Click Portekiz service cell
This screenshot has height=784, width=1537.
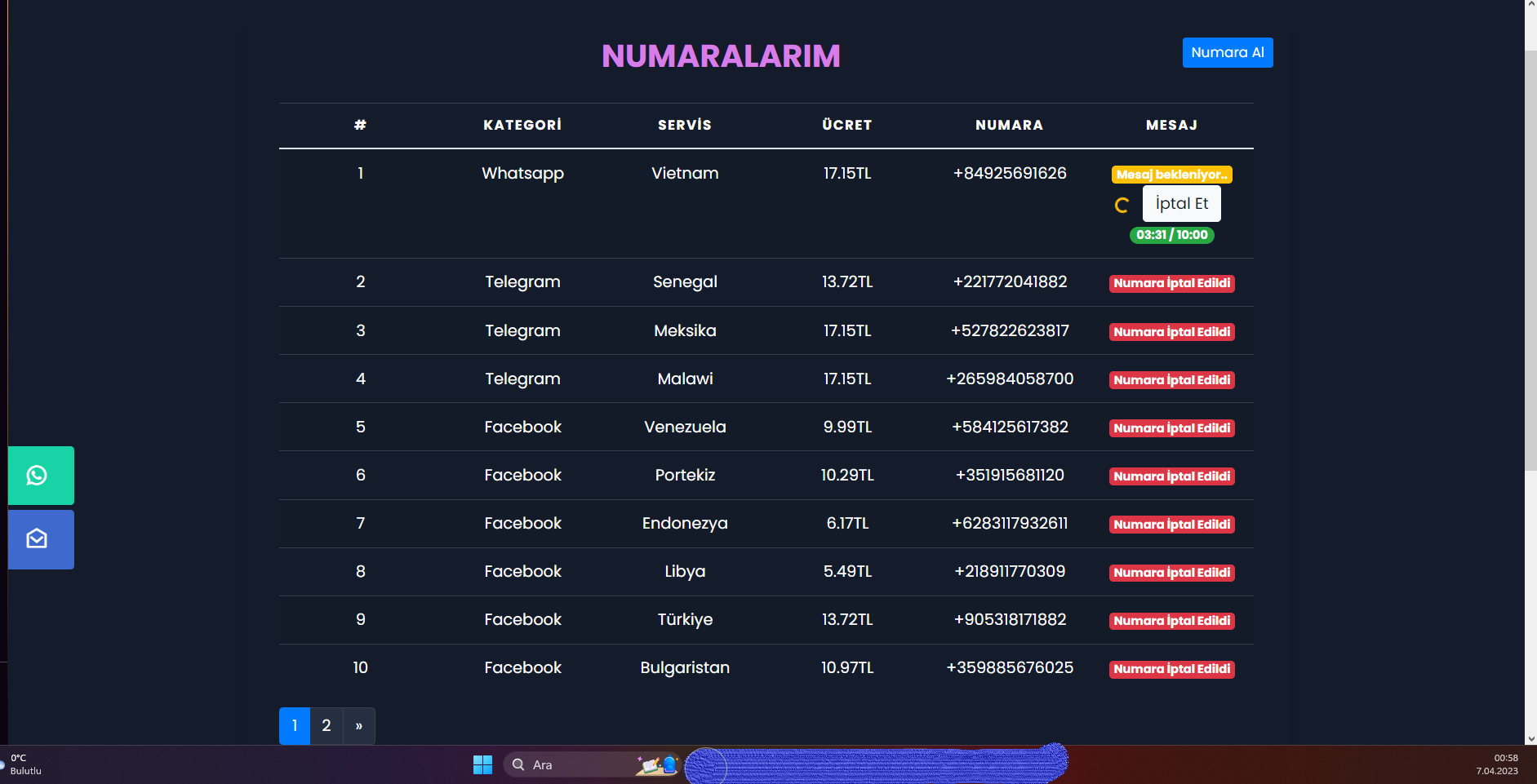(x=685, y=475)
